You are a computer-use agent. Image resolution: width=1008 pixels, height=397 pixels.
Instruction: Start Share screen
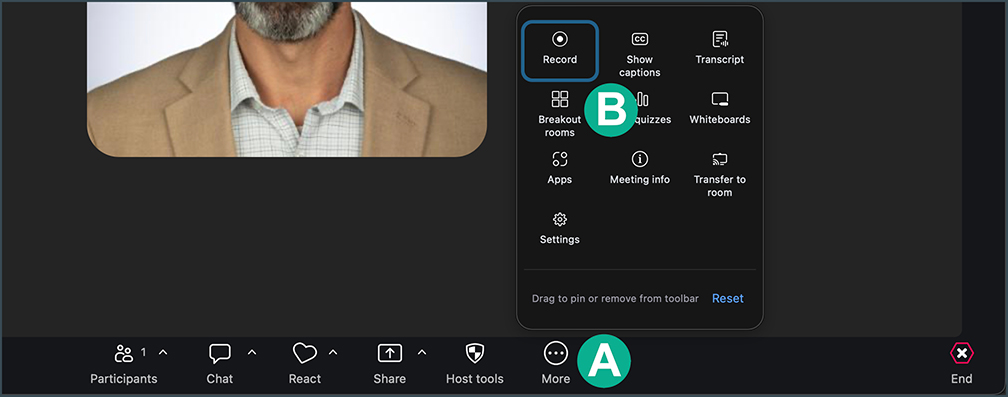pos(390,364)
